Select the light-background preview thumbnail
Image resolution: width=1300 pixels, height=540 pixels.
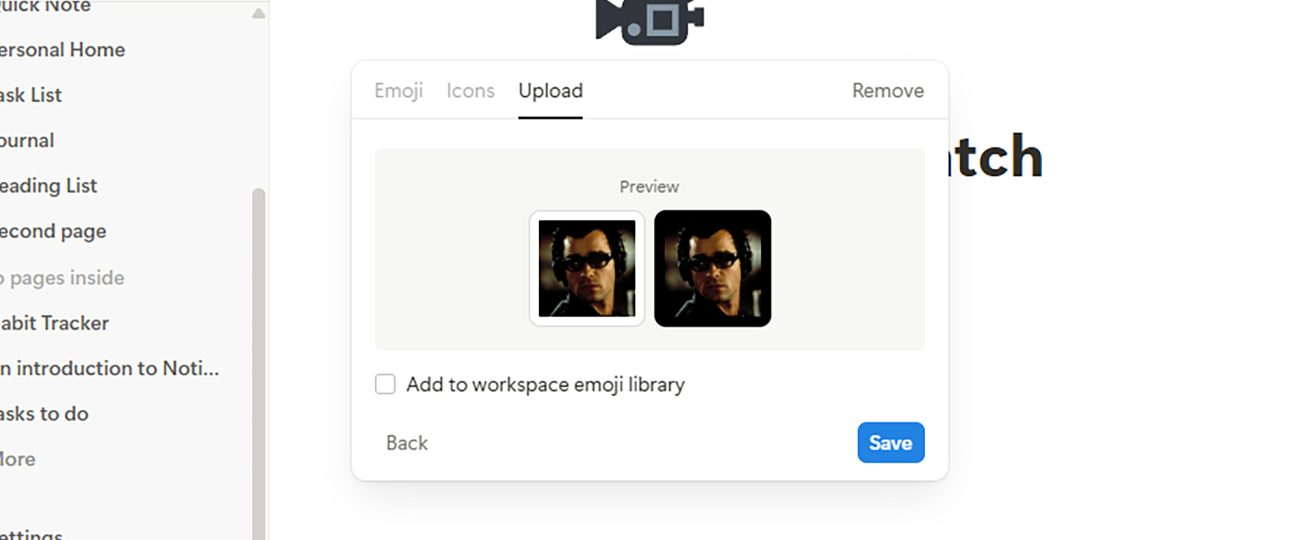587,268
